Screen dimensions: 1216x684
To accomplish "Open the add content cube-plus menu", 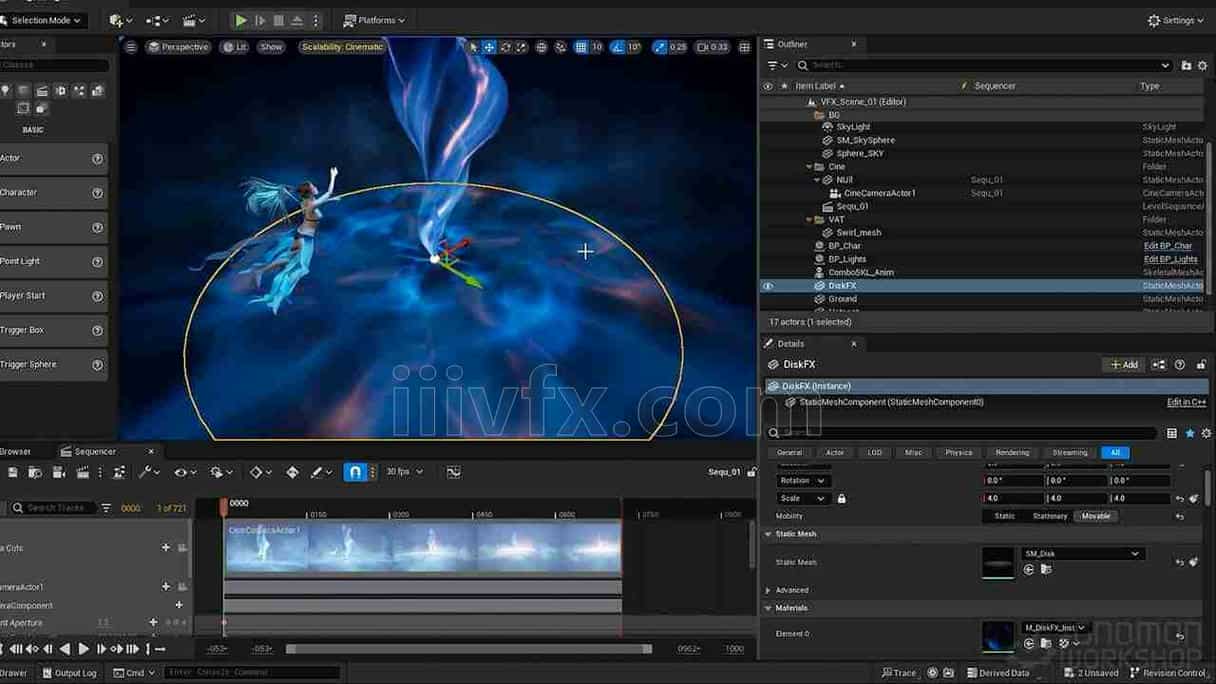I will (122, 20).
